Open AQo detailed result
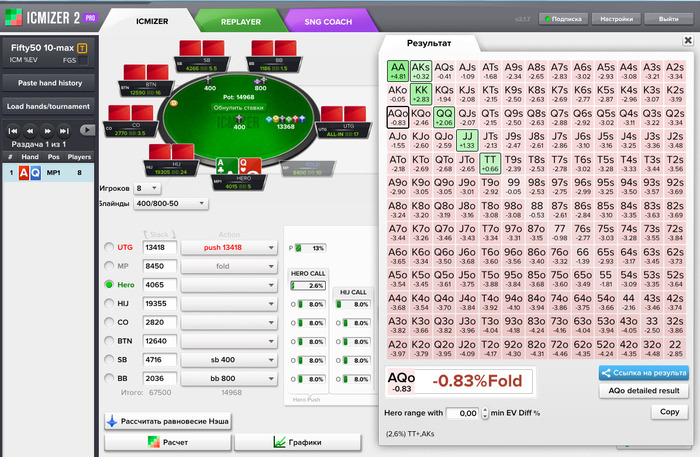700x457 pixels. 644,391
